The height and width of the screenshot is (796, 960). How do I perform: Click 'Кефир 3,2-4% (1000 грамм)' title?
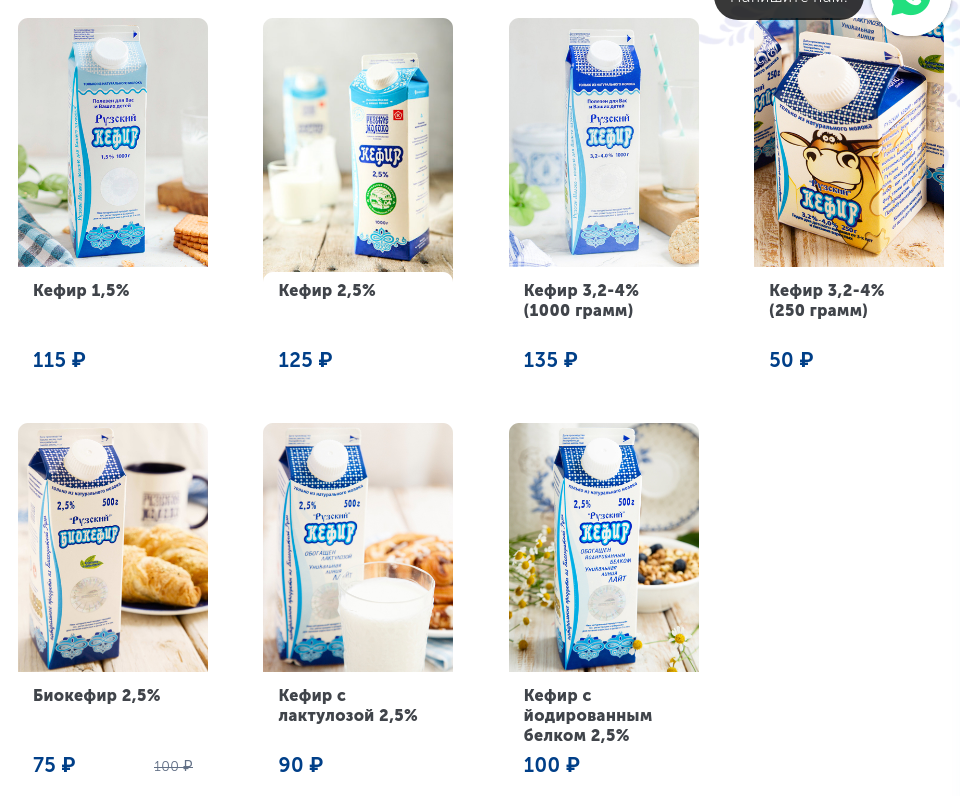[x=580, y=300]
